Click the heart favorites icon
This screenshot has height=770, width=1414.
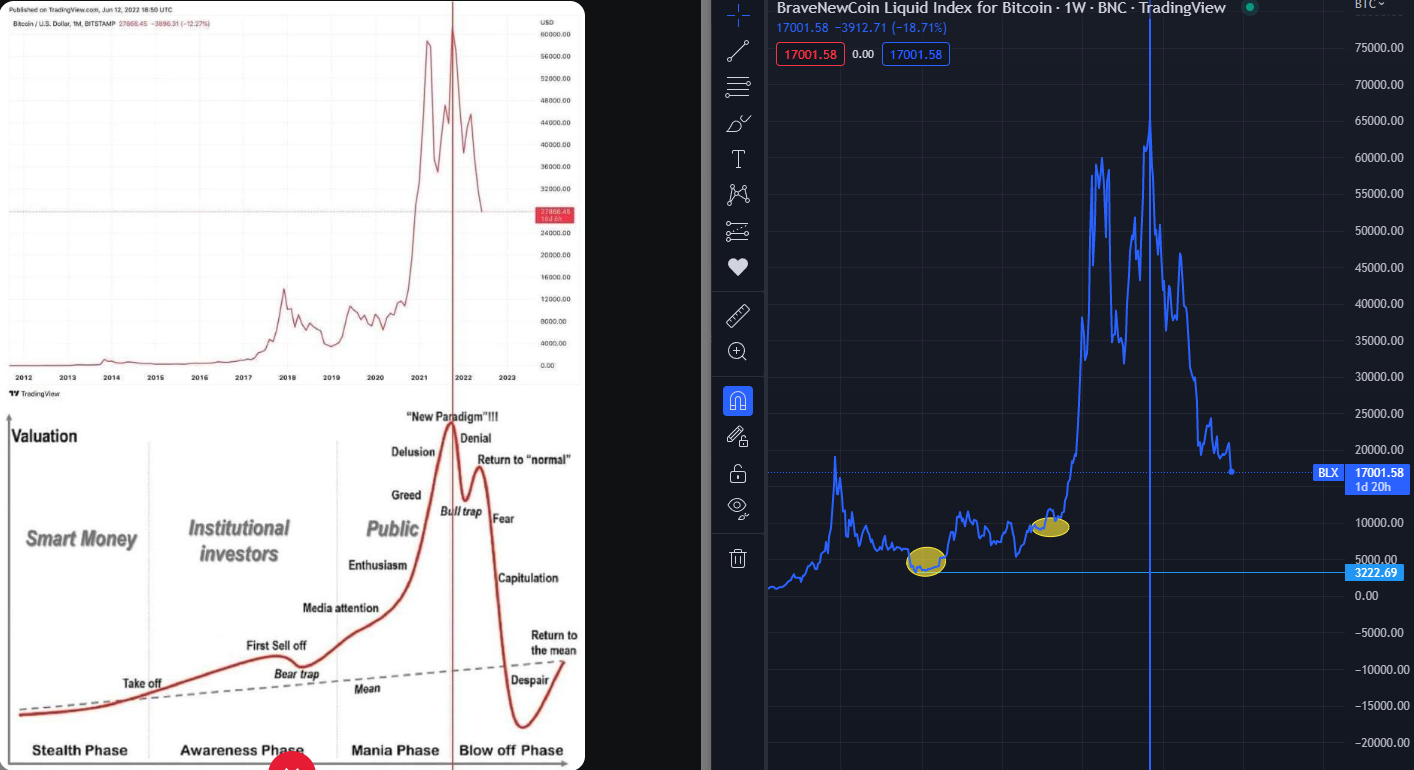pyautogui.click(x=738, y=267)
